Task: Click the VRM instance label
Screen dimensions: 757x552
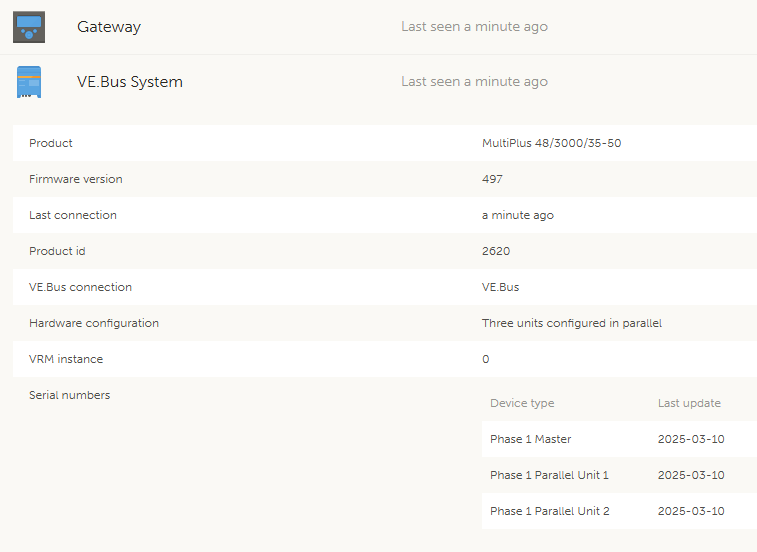Action: (x=66, y=359)
